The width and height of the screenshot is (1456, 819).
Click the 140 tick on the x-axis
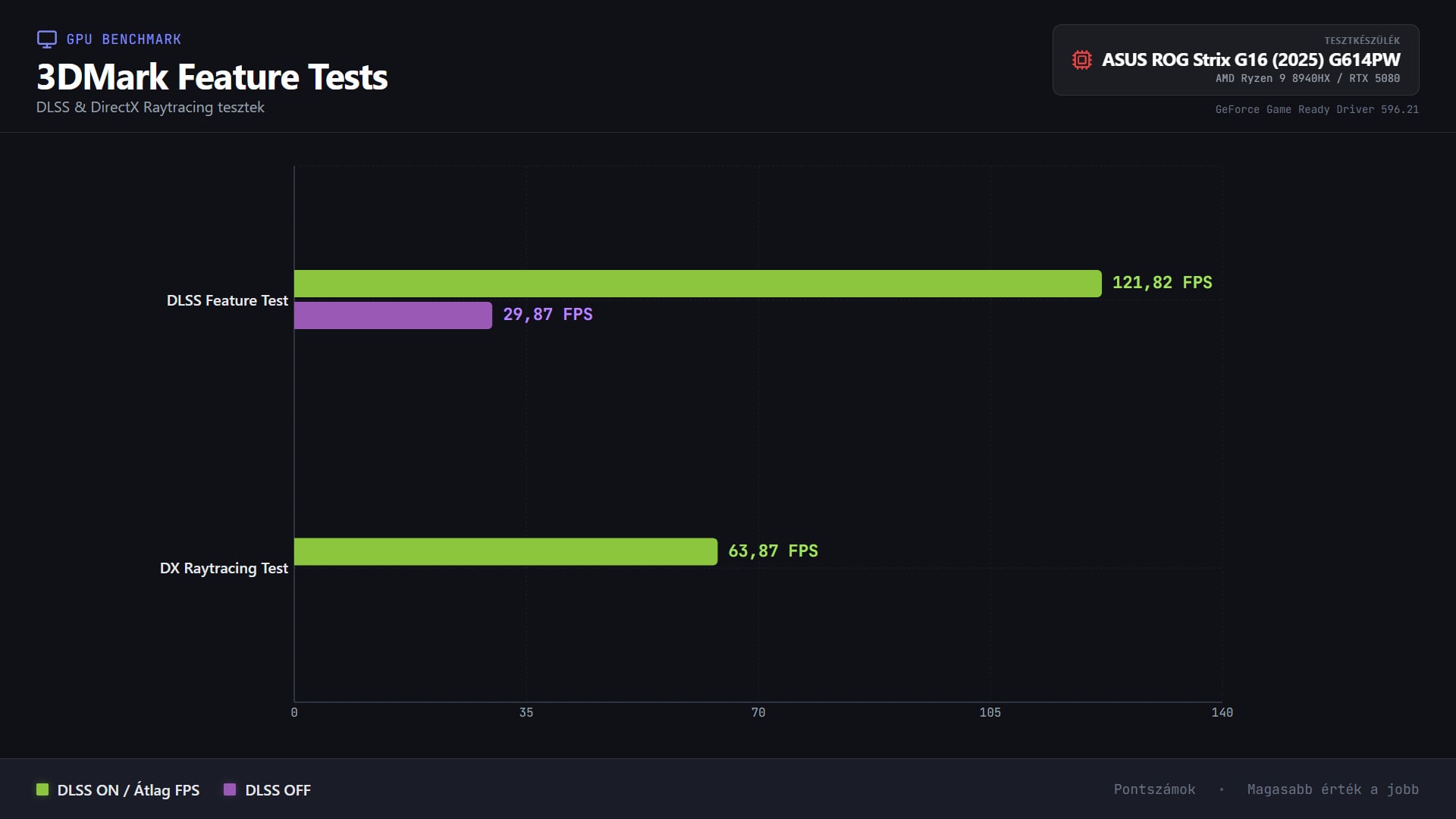tap(1222, 712)
